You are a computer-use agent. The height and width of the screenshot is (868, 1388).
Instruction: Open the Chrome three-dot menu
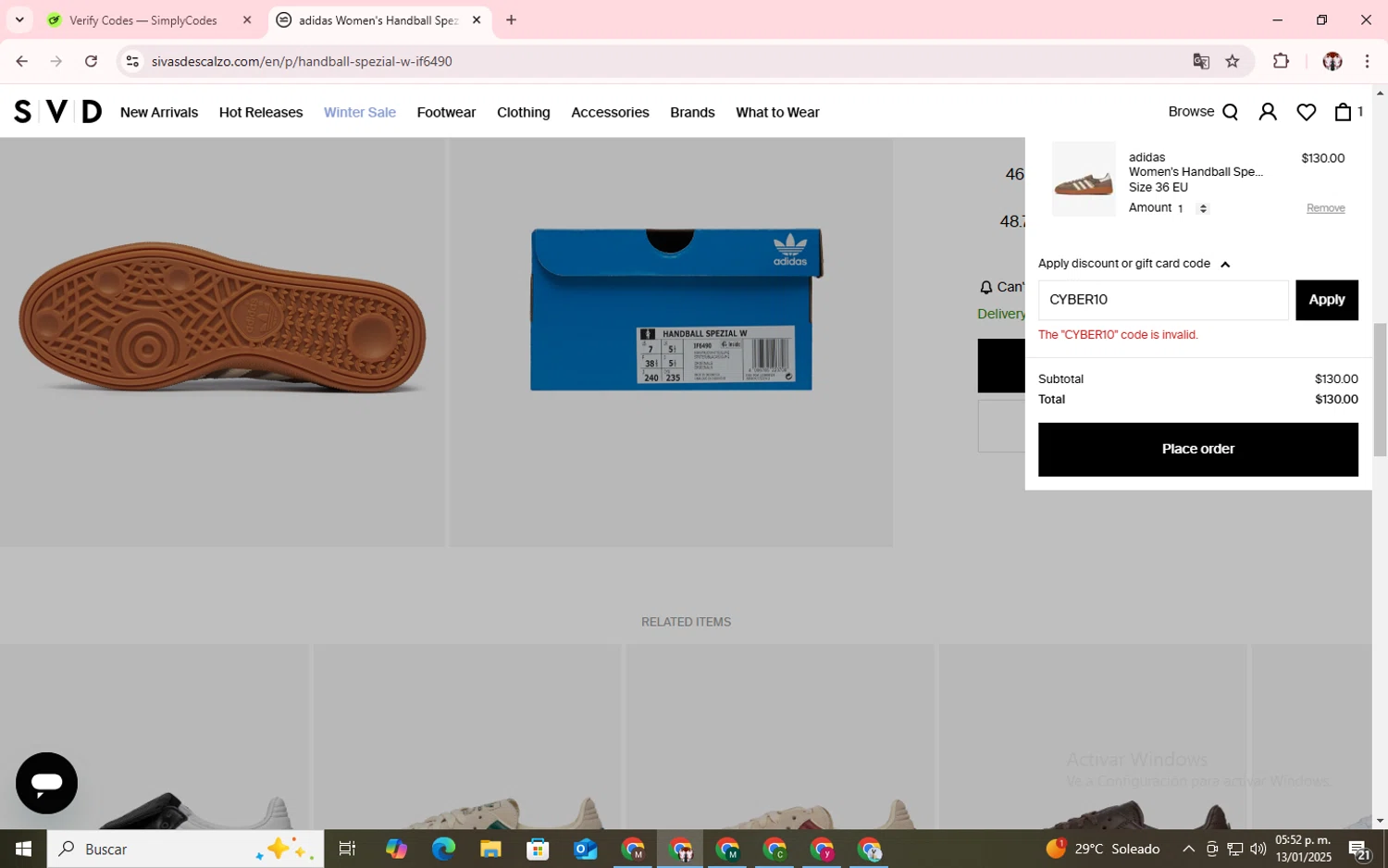tap(1367, 61)
